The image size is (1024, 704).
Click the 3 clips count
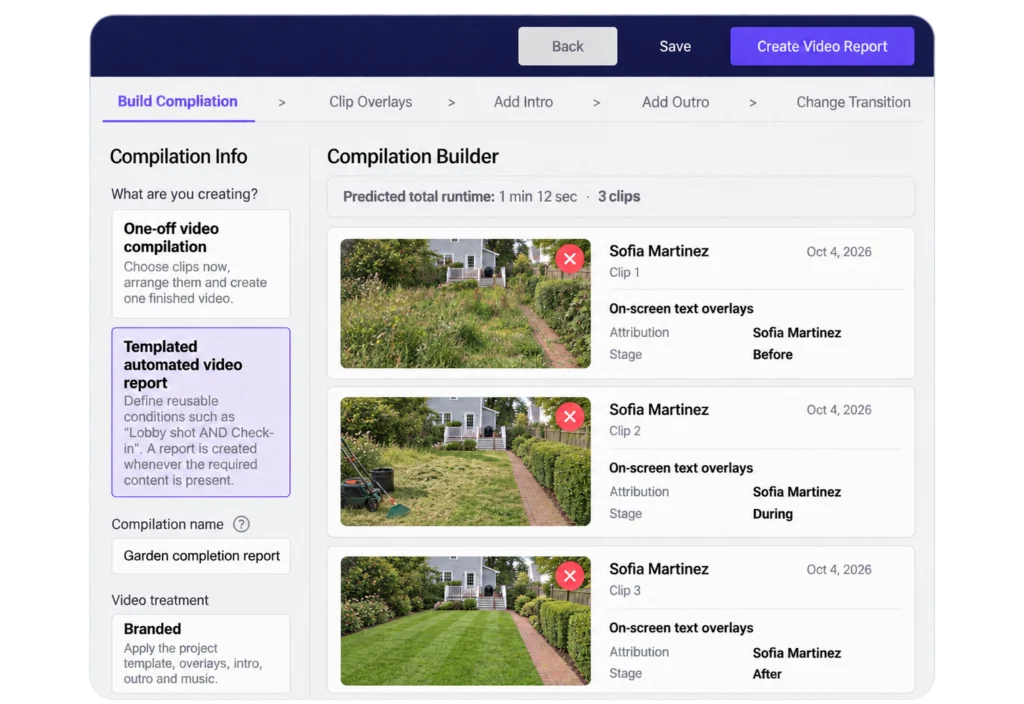click(618, 197)
